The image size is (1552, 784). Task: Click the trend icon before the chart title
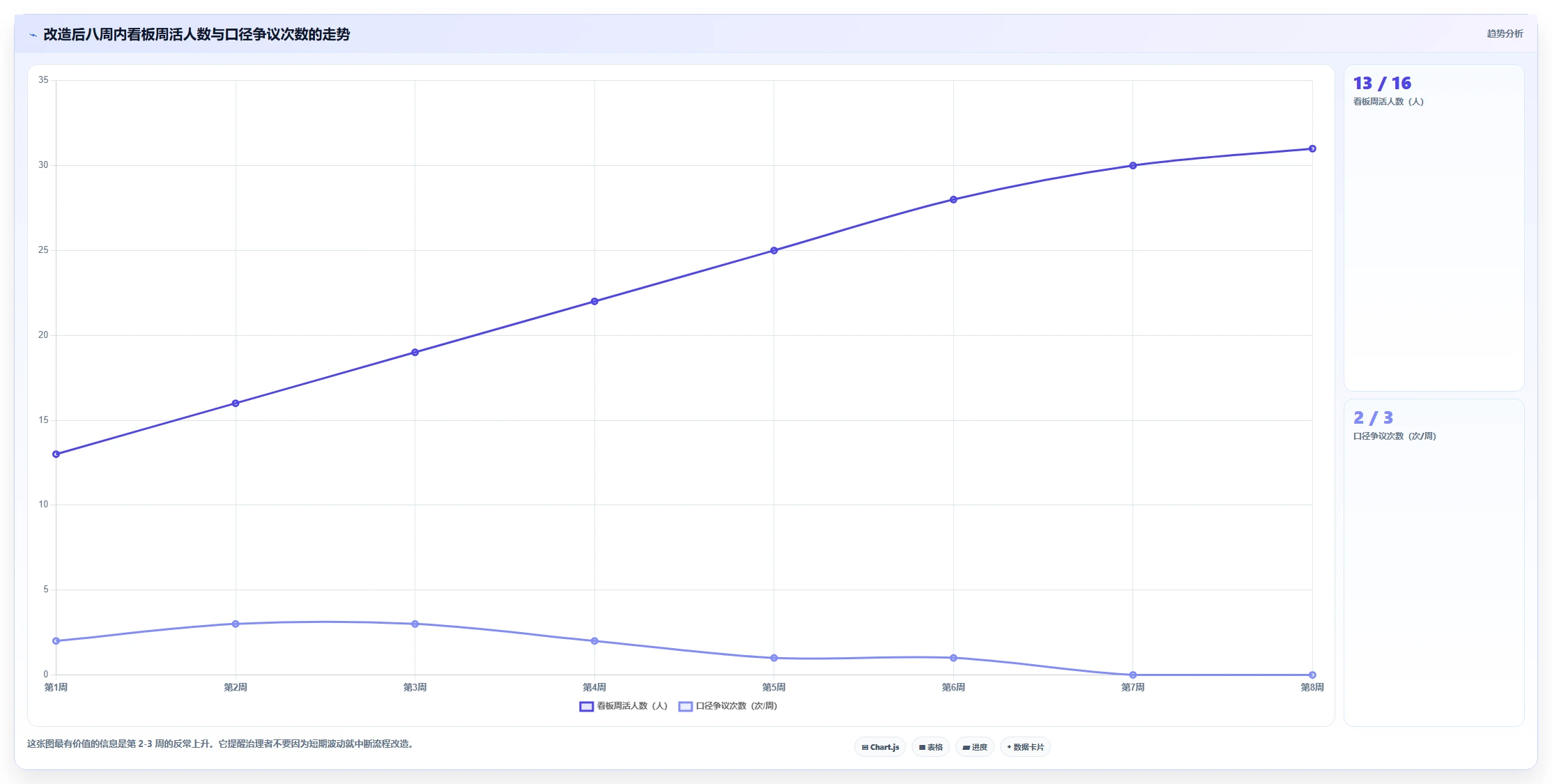pos(33,35)
